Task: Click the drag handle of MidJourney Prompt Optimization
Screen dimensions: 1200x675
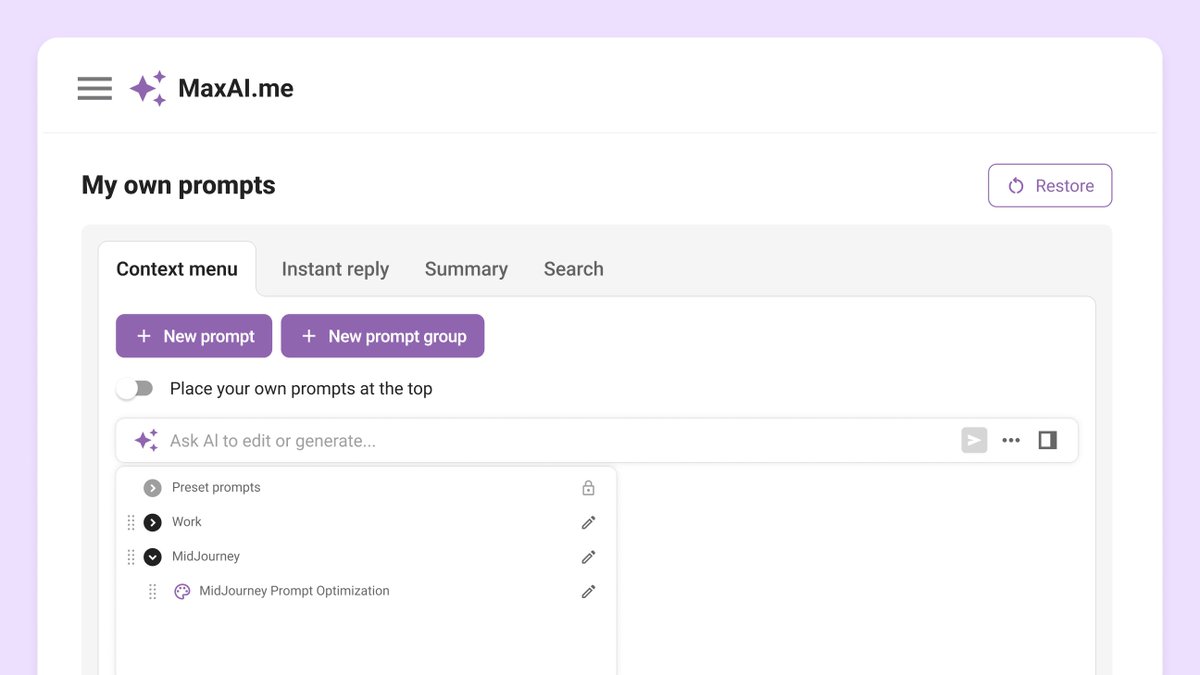Action: point(153,592)
